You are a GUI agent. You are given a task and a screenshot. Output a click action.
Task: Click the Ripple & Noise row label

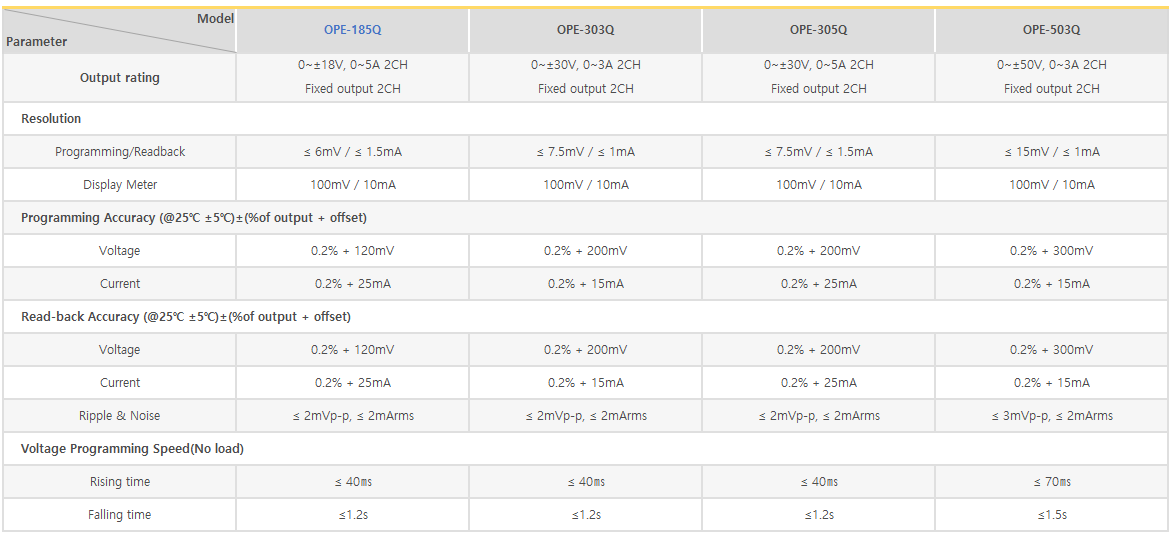[120, 416]
